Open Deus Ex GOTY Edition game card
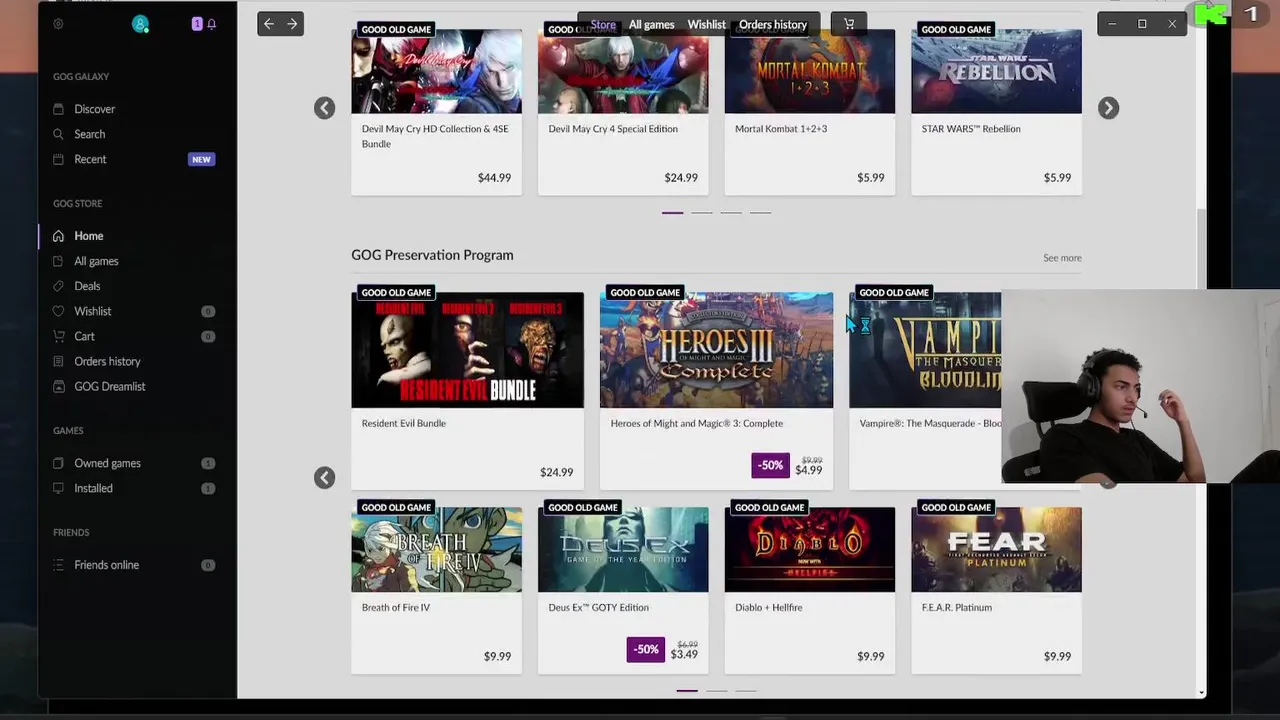The image size is (1280, 720). (623, 588)
